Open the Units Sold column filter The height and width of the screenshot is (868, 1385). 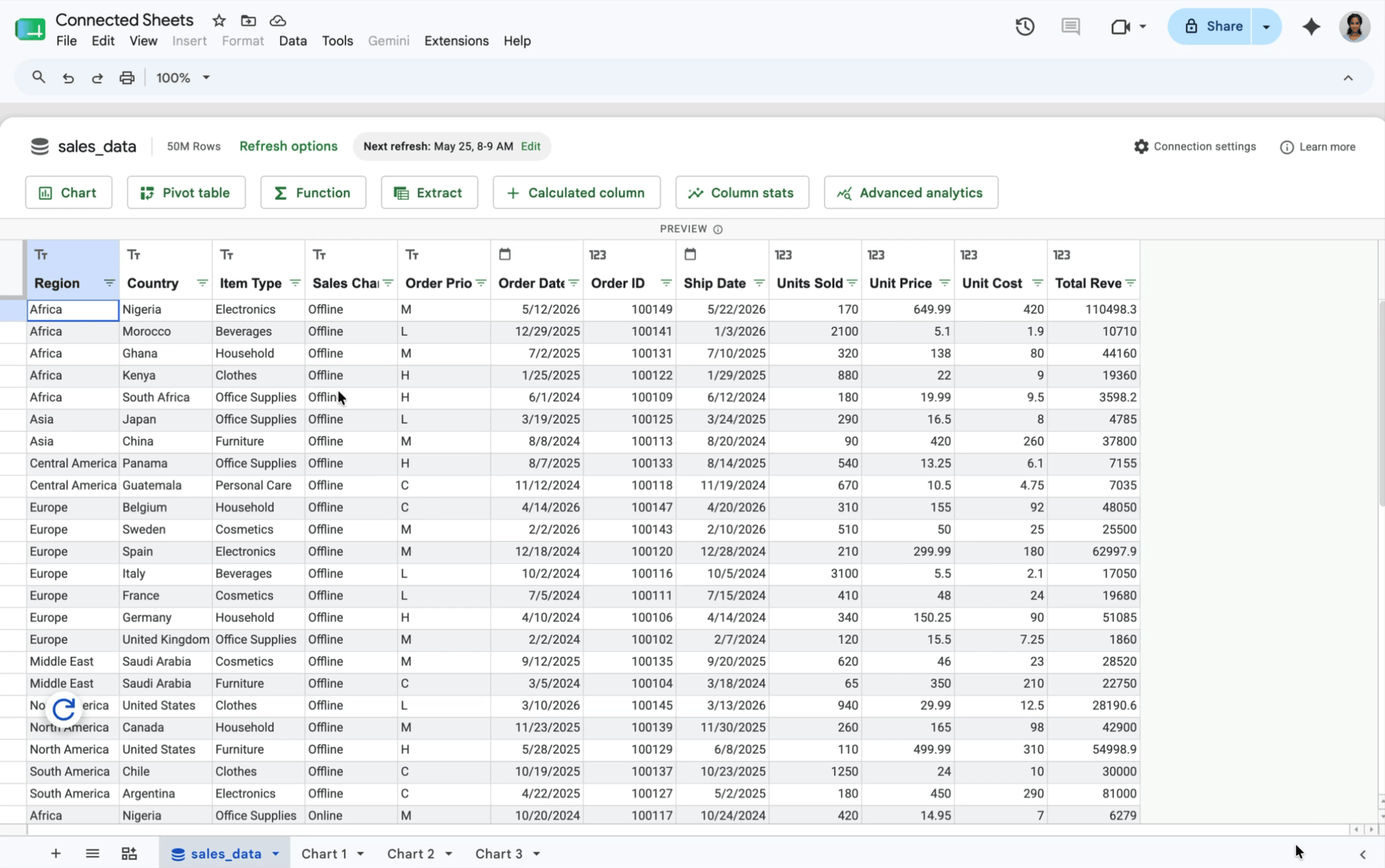(x=852, y=283)
